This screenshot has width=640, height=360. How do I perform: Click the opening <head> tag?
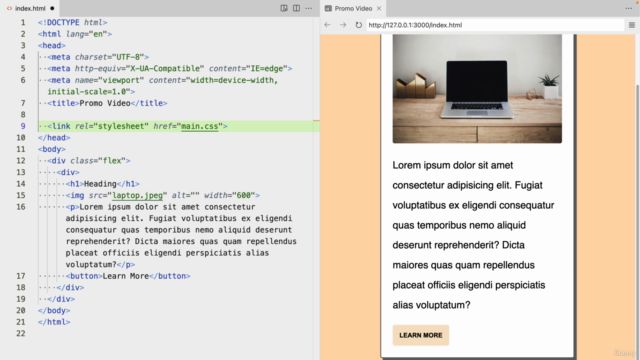coord(52,45)
